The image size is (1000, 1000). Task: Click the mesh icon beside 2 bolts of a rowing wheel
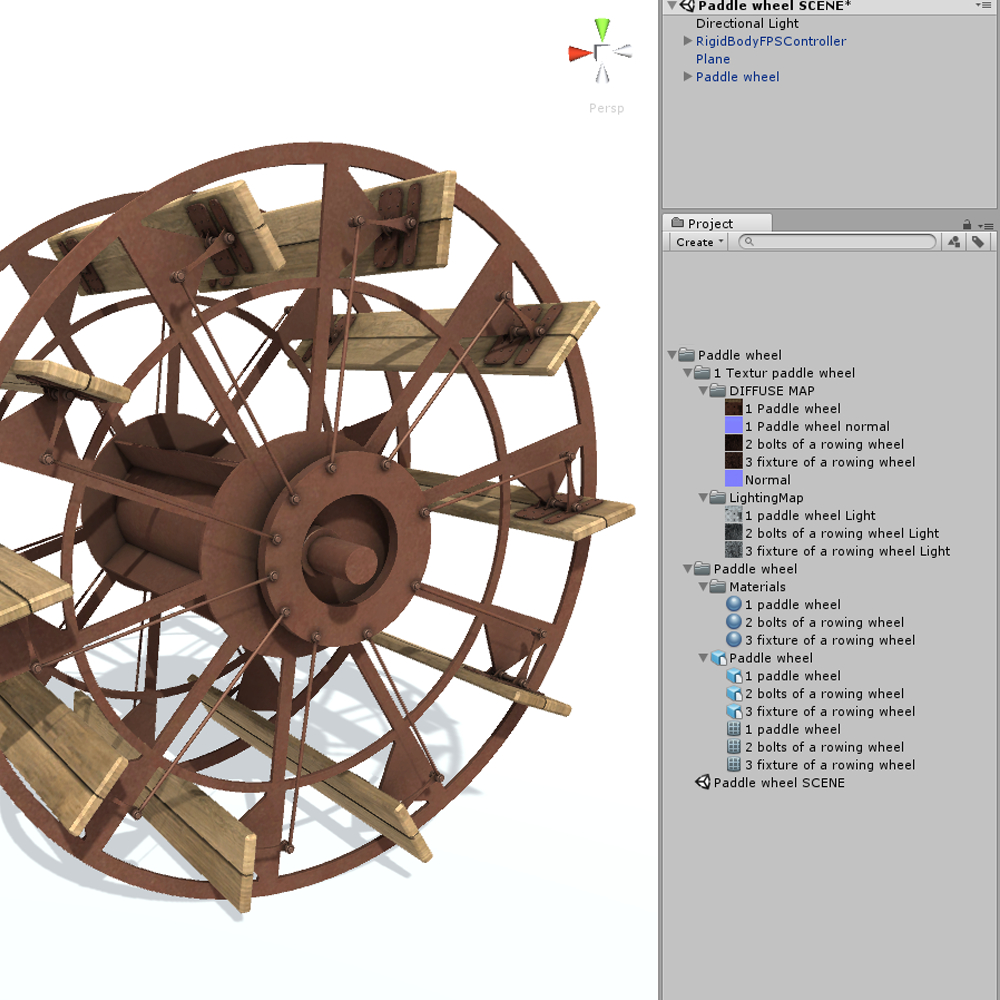[737, 693]
